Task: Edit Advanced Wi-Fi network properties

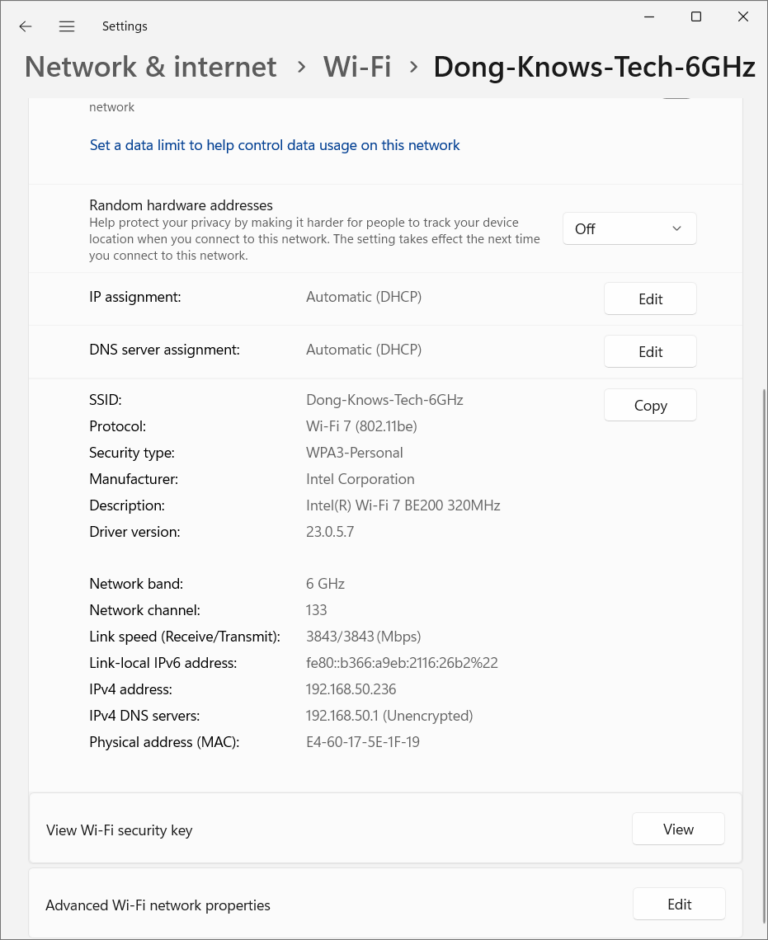Action: click(x=679, y=904)
